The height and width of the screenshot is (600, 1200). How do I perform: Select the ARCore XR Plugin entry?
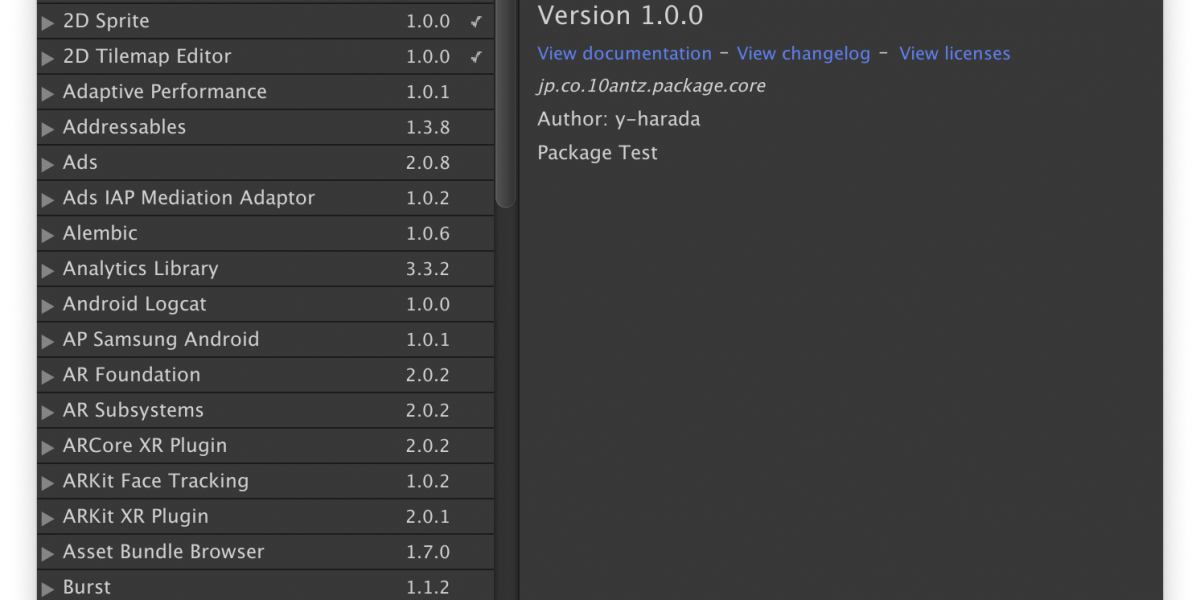pyautogui.click(x=145, y=446)
